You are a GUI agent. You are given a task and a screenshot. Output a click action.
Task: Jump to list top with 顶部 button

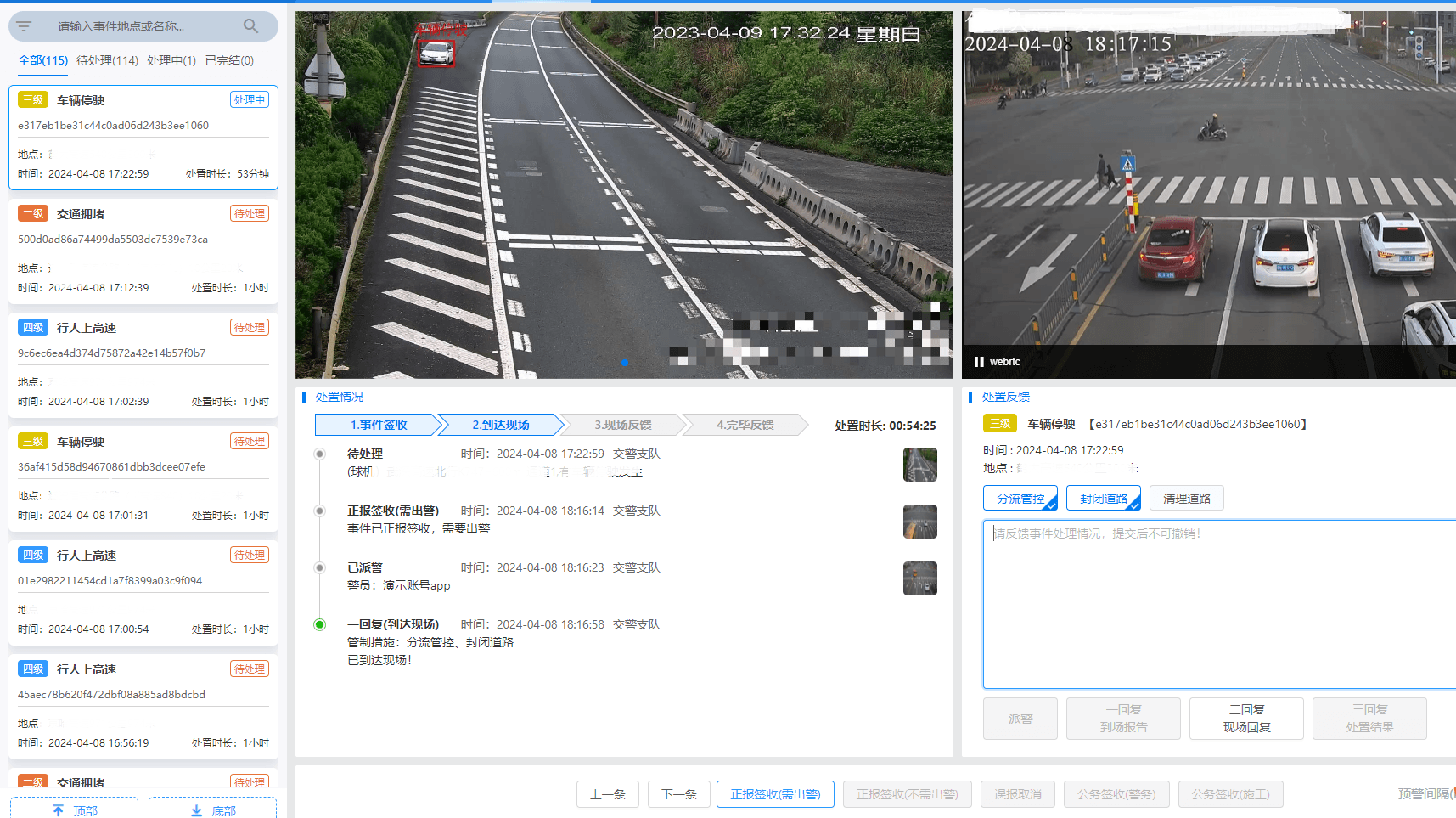[x=75, y=810]
